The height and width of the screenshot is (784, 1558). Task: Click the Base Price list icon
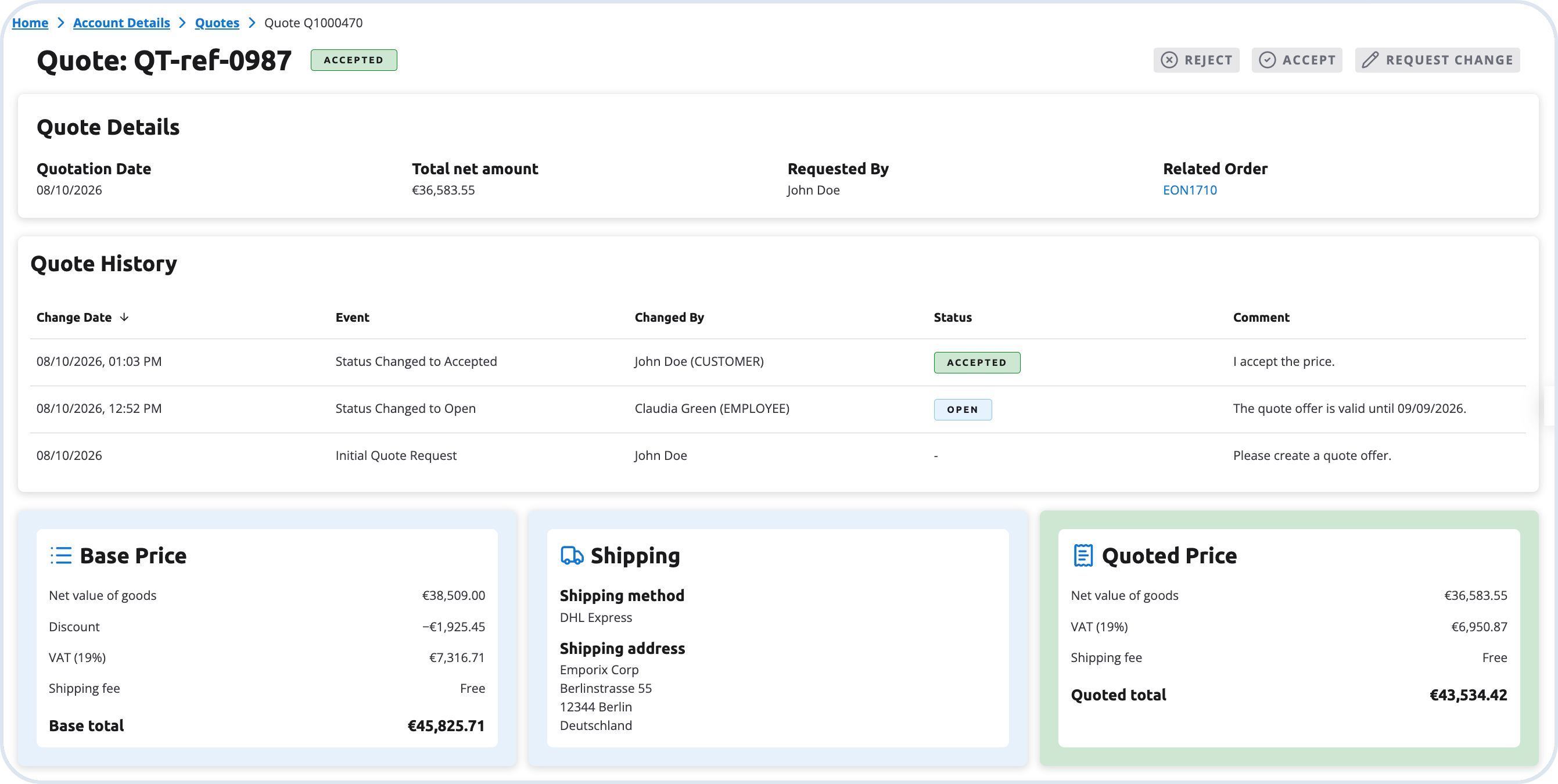[60, 555]
